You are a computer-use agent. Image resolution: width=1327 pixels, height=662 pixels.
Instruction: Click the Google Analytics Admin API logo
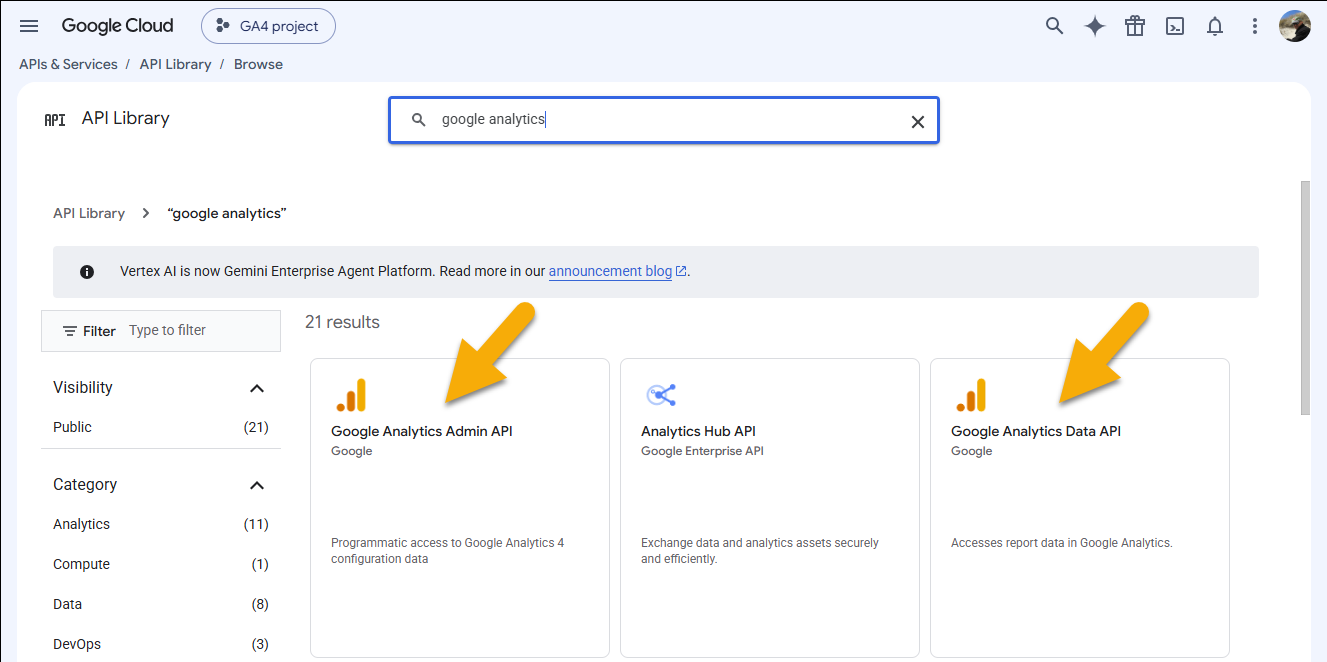[351, 395]
